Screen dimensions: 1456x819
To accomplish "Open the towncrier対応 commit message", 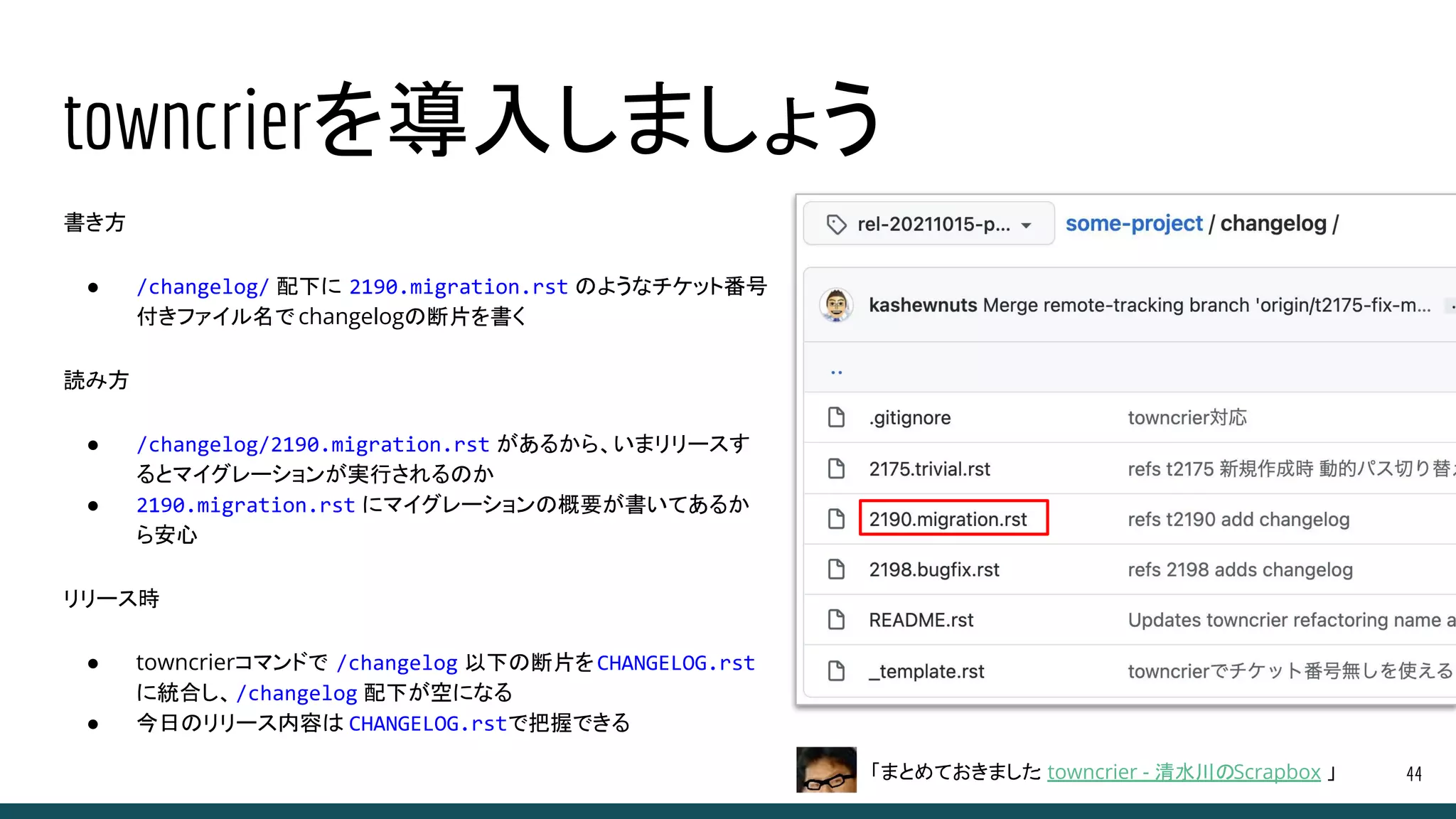I will [x=1187, y=417].
